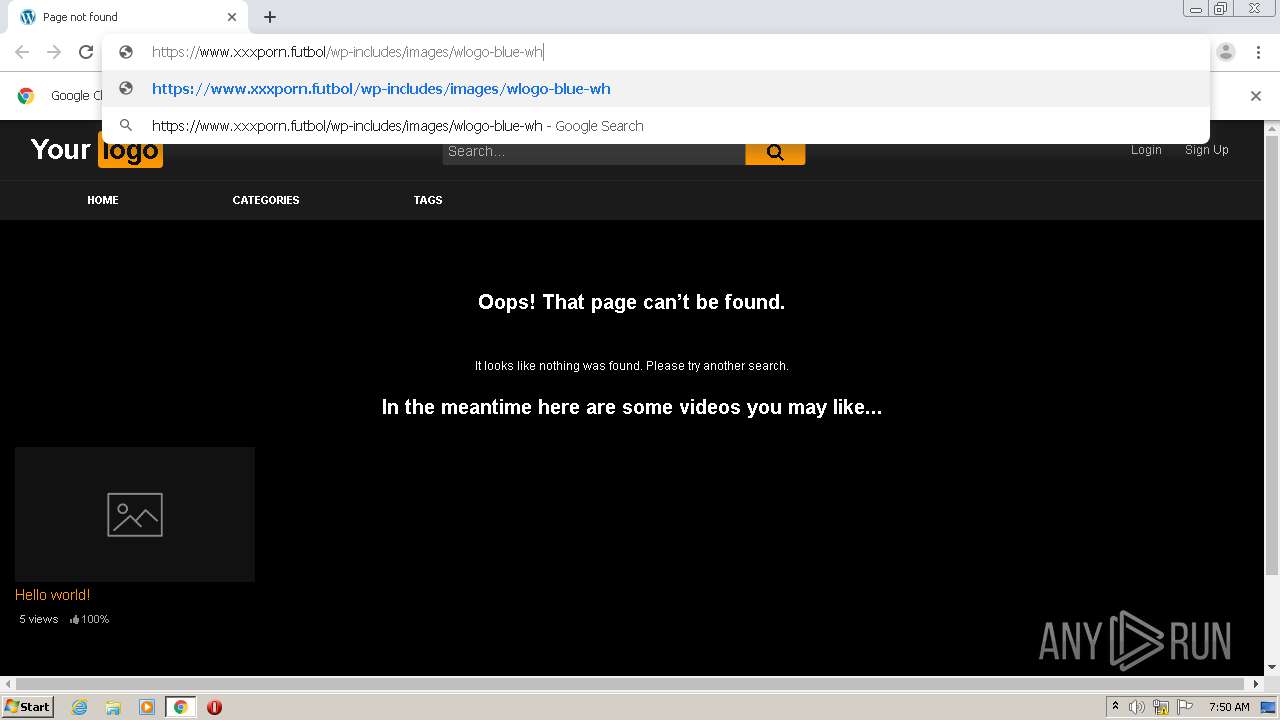The width and height of the screenshot is (1280, 720).
Task: Click the vertical scrollbar down arrow
Action: click(1272, 667)
